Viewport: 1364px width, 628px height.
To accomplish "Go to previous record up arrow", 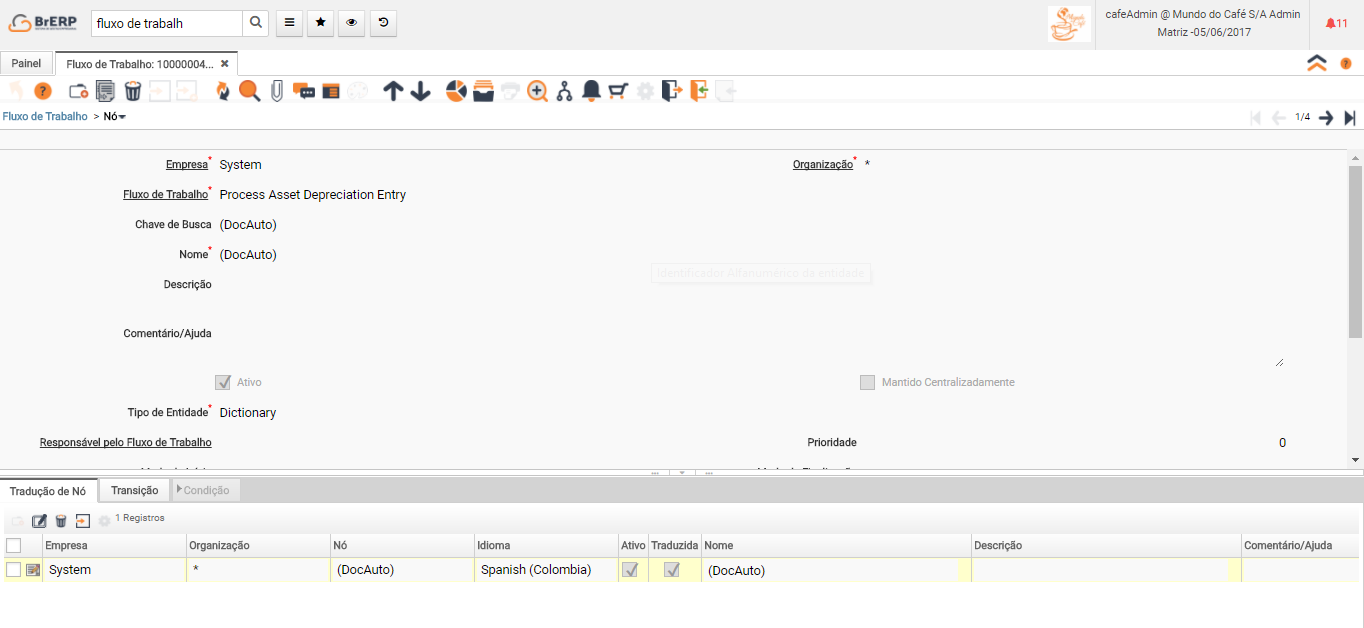I will [393, 91].
